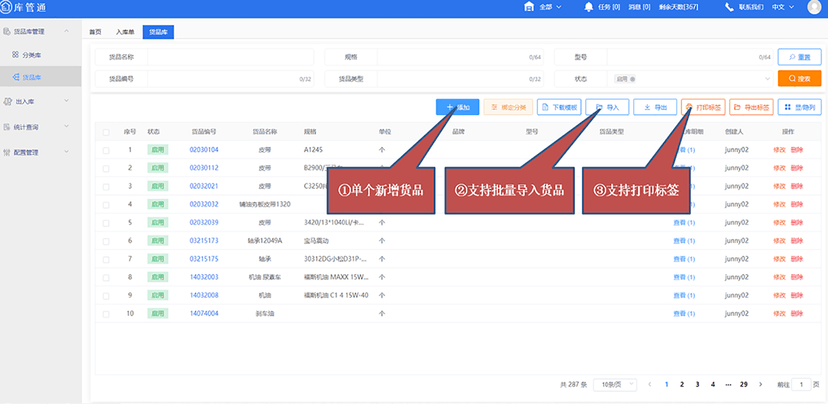Check the row for 02032021
Image resolution: width=828 pixels, height=404 pixels.
tap(106, 187)
